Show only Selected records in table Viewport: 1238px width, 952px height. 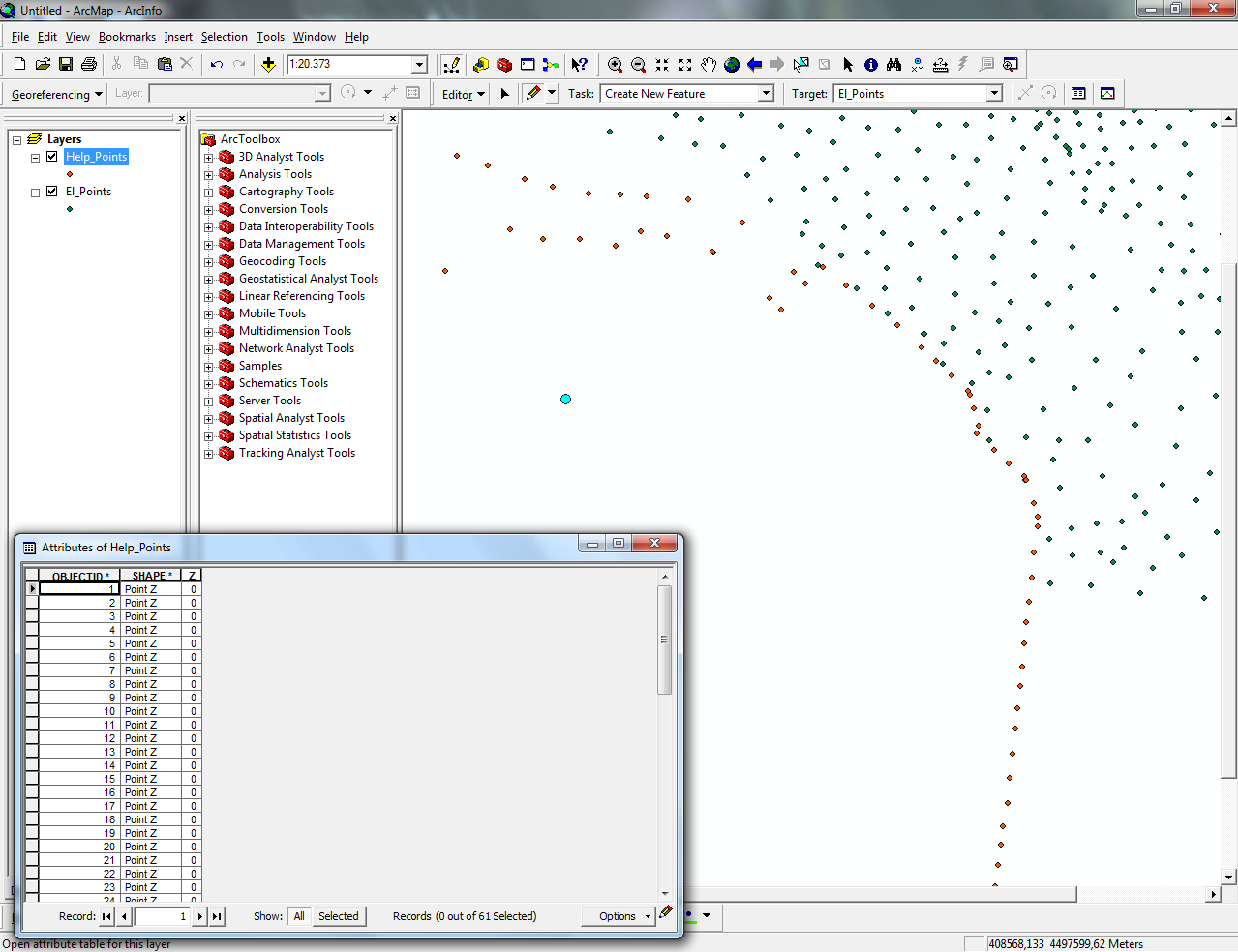coord(339,916)
